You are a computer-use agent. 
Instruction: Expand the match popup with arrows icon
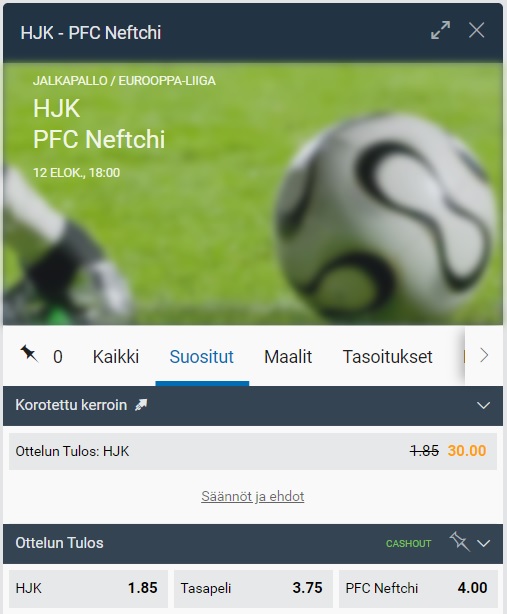tap(440, 30)
